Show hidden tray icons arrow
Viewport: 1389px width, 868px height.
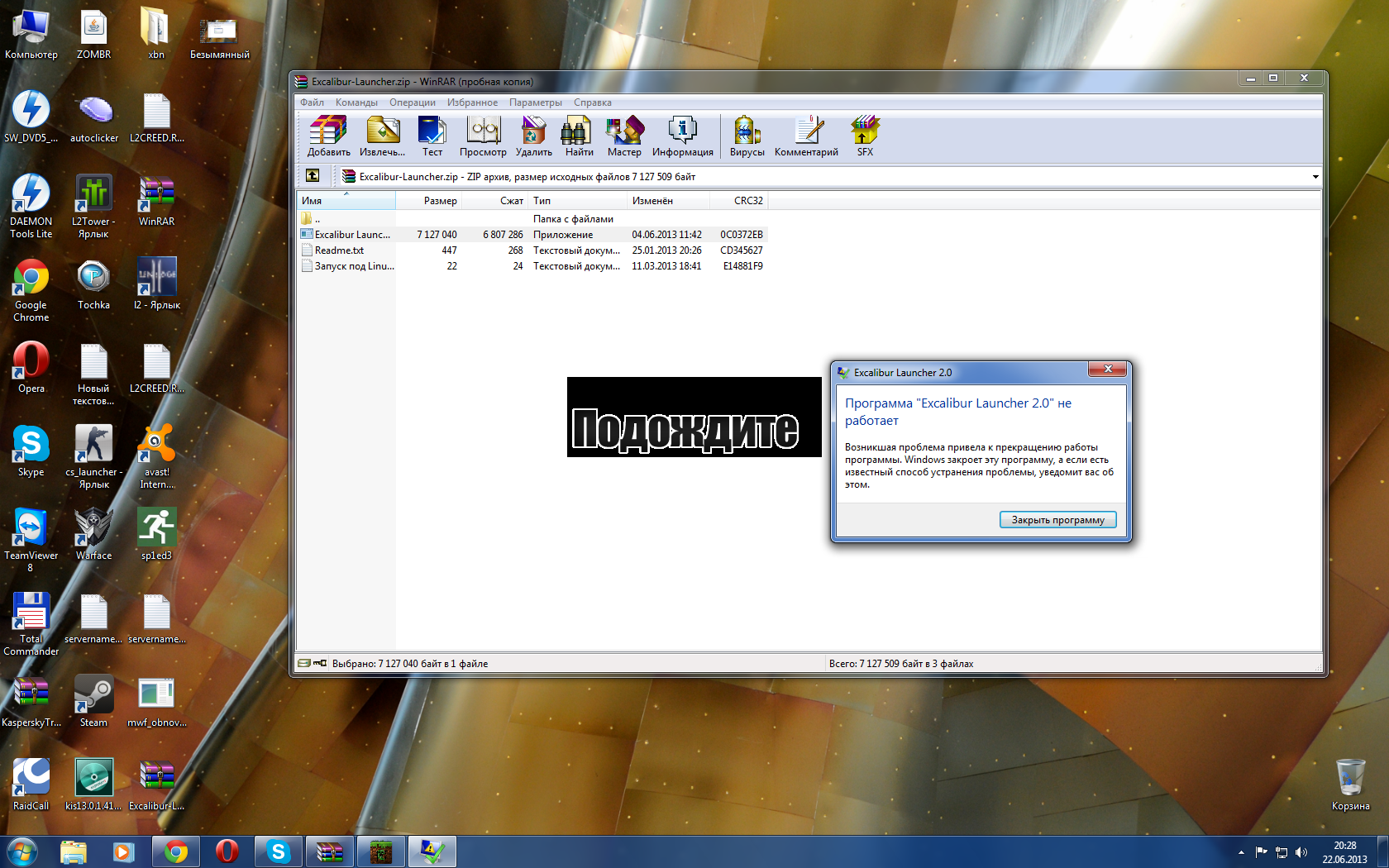click(x=1240, y=852)
